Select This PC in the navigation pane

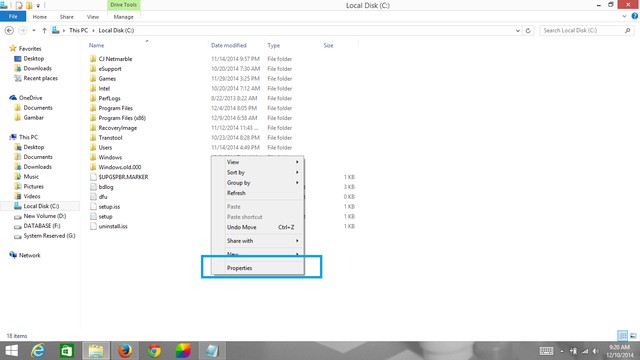28,137
